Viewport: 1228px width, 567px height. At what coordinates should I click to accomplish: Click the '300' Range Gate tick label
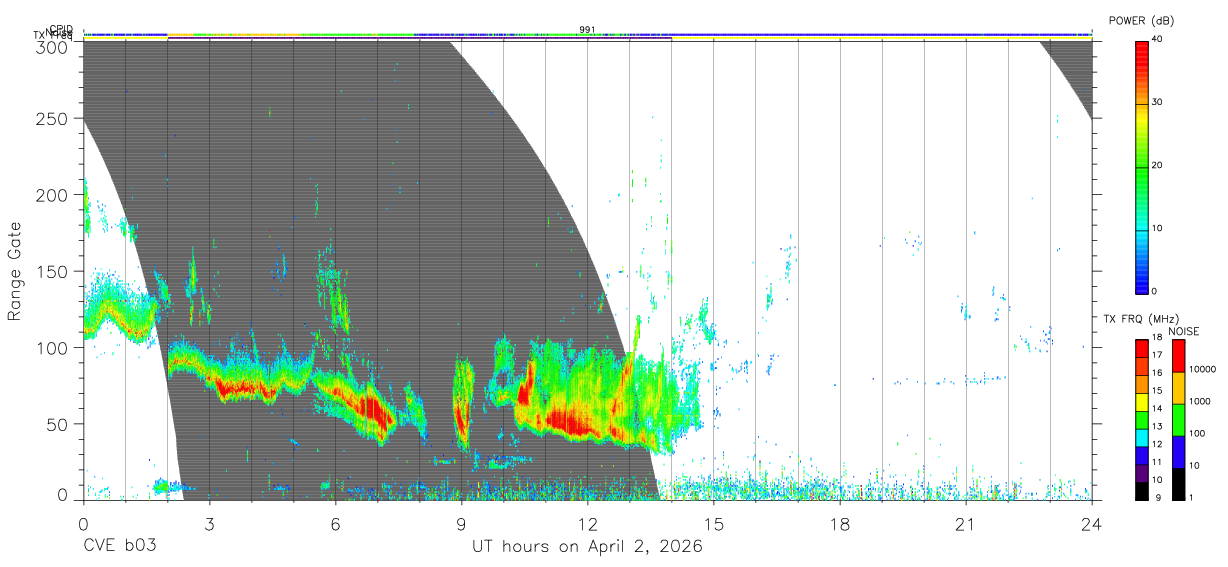click(x=52, y=47)
